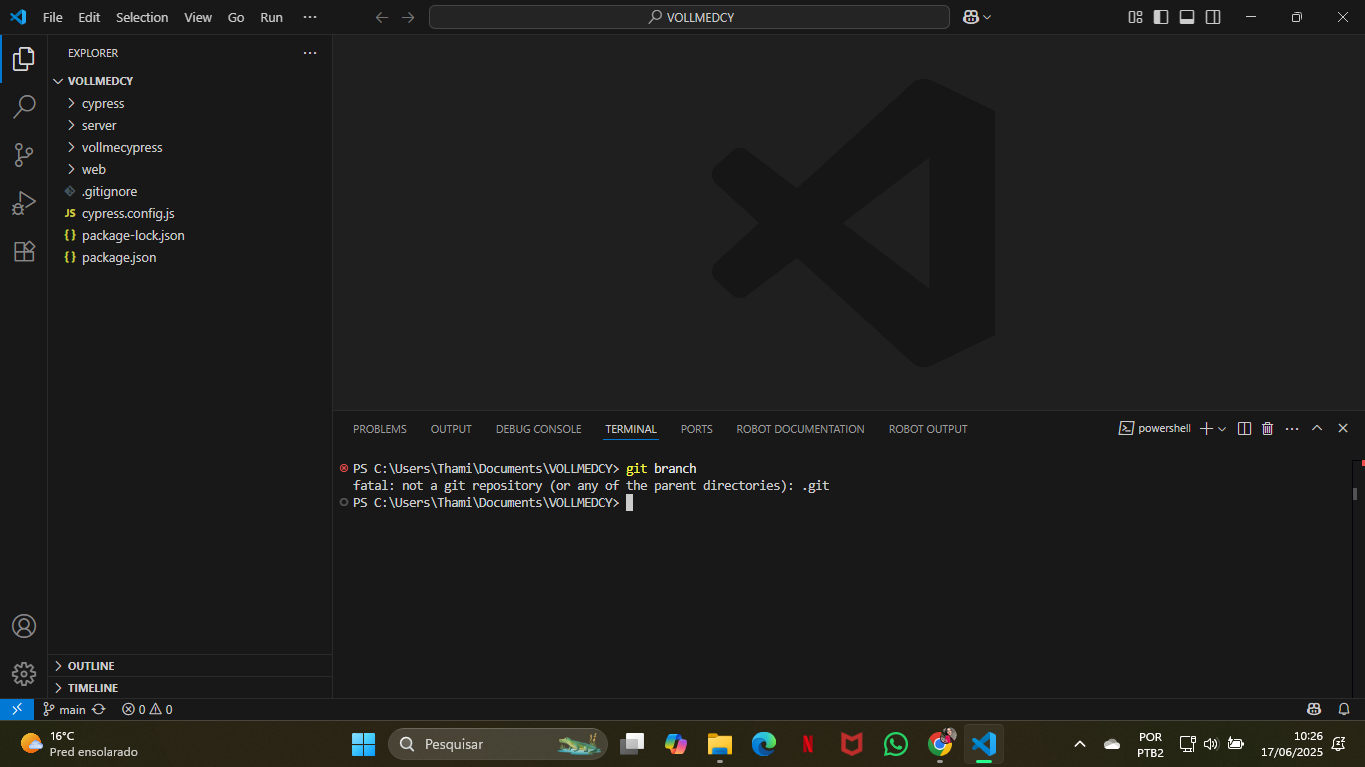The width and height of the screenshot is (1365, 767).
Task: Kill the terminal with trash icon
Action: (1268, 428)
